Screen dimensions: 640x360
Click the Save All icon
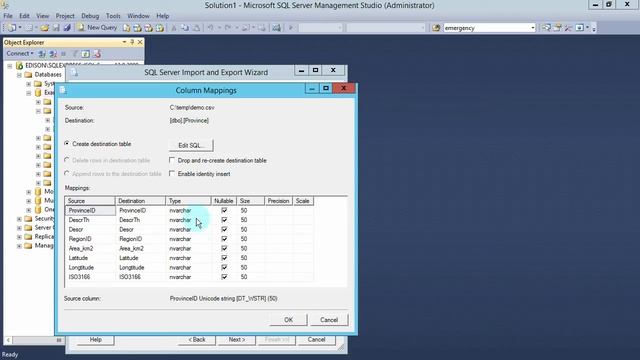click(67, 28)
